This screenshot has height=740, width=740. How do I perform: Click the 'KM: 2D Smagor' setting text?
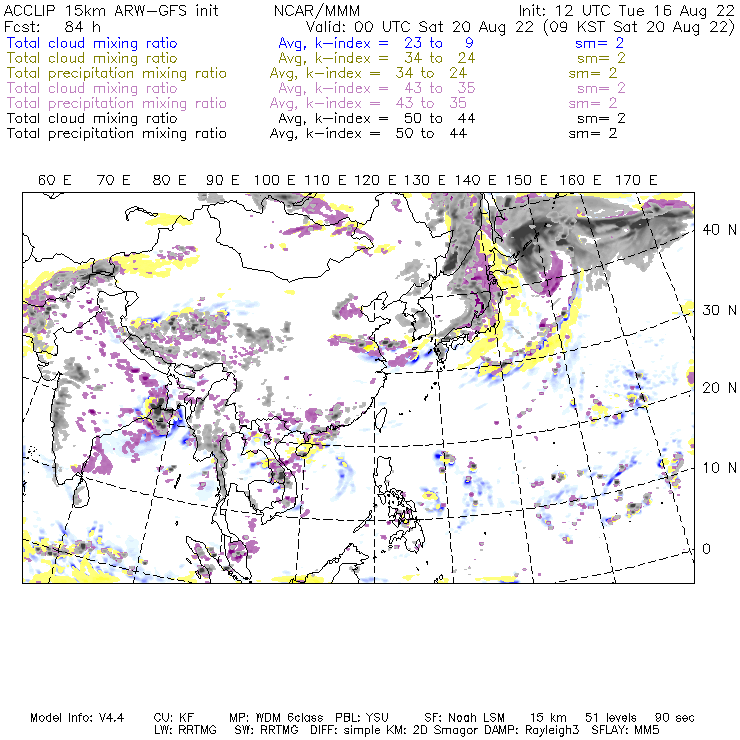coord(435,730)
